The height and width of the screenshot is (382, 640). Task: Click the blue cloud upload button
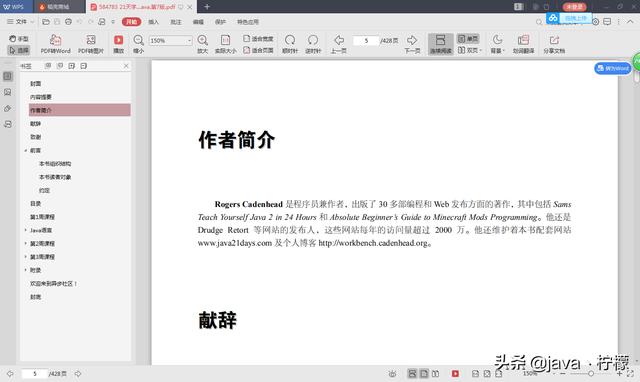coord(569,18)
